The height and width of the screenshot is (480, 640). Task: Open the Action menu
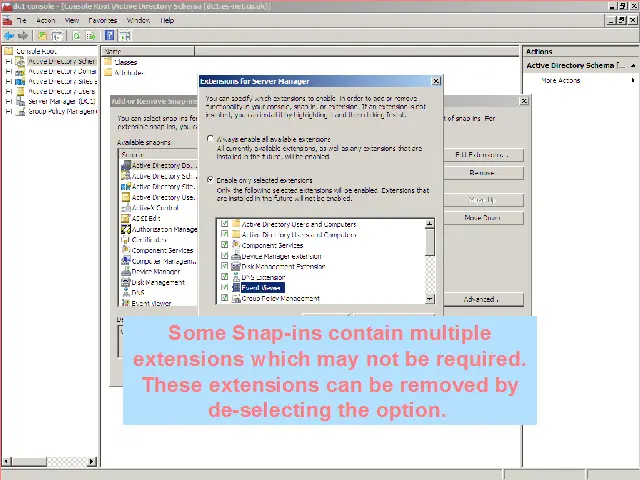[46, 20]
